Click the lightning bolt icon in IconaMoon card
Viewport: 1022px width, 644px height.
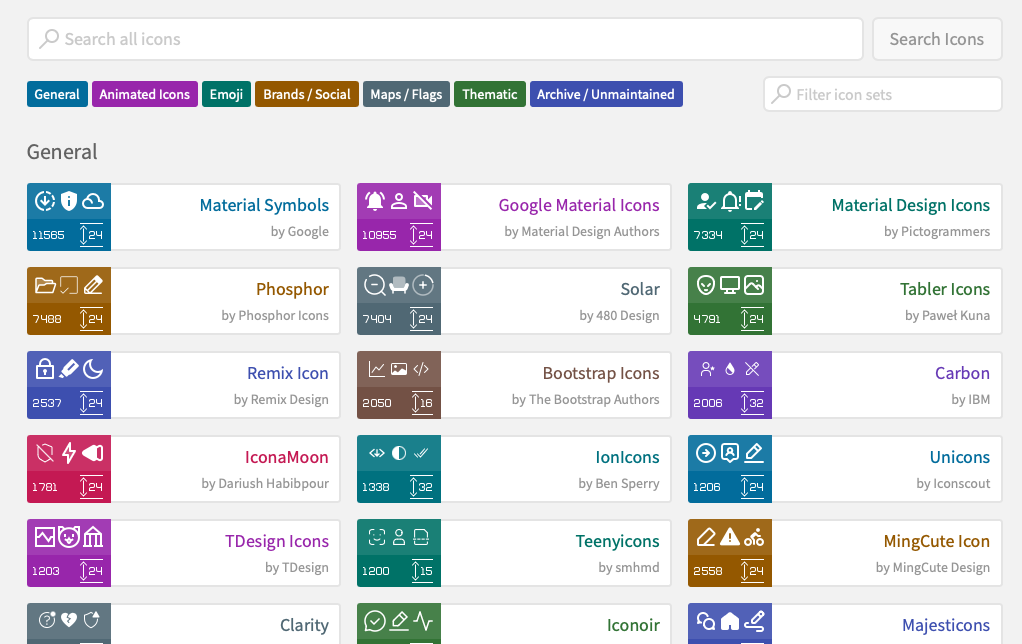tap(69, 453)
